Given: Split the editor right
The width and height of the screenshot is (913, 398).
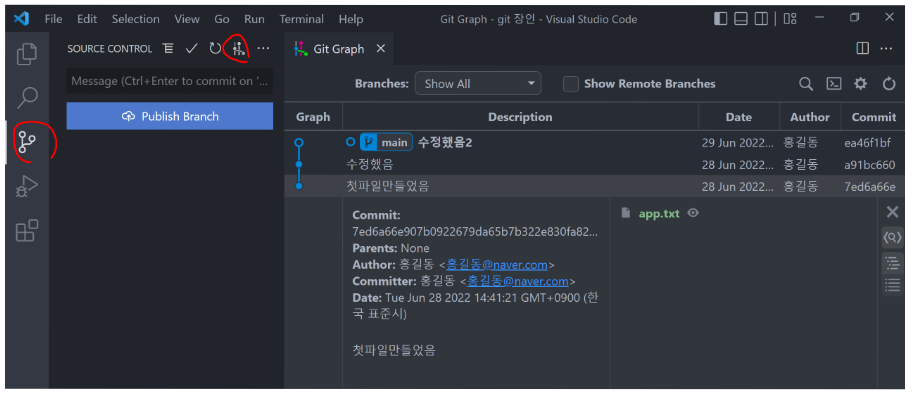Looking at the screenshot, I should [863, 49].
